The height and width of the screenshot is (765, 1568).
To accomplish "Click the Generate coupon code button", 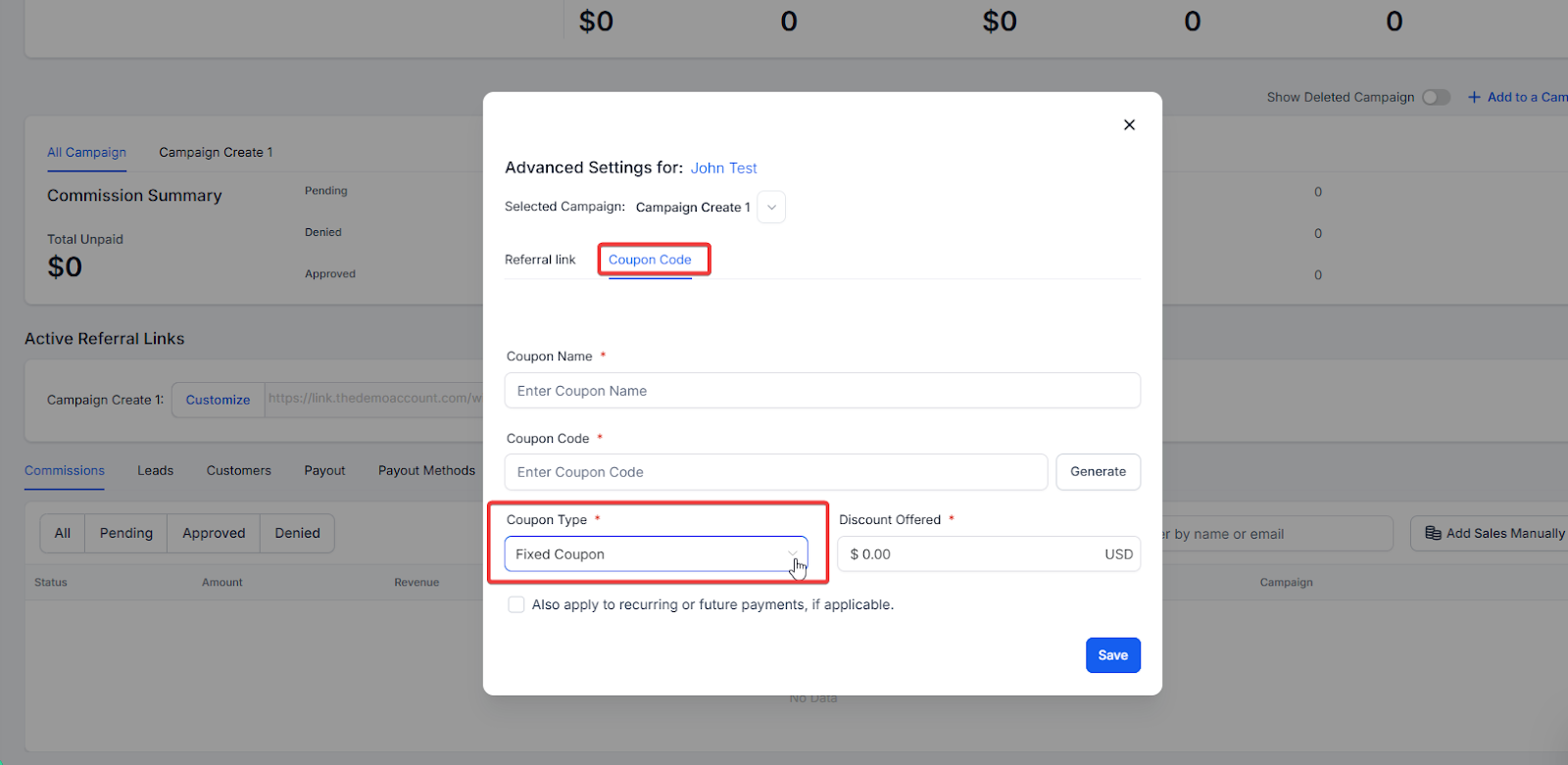I will click(1098, 471).
